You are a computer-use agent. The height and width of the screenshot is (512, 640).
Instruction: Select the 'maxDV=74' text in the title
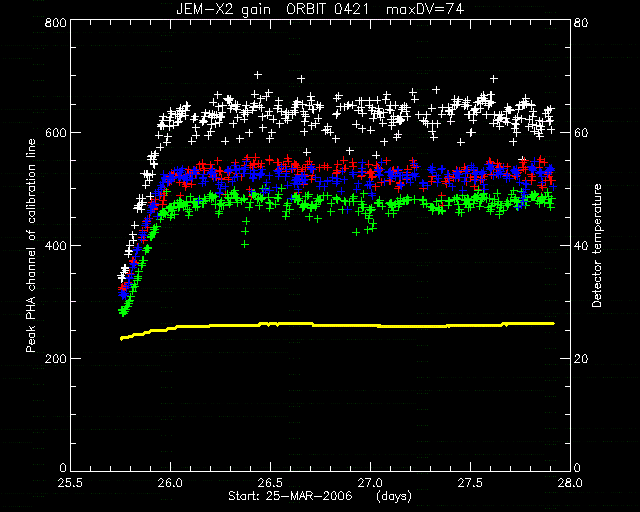424,9
